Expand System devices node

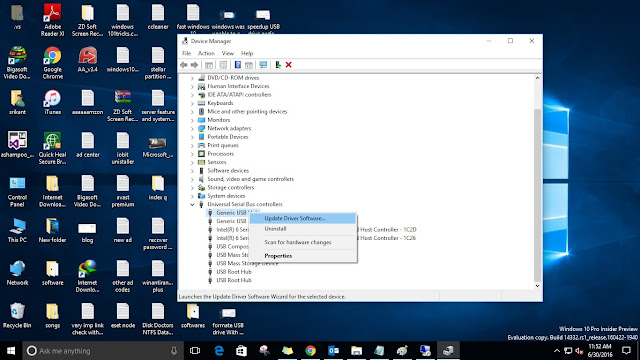click(x=192, y=196)
